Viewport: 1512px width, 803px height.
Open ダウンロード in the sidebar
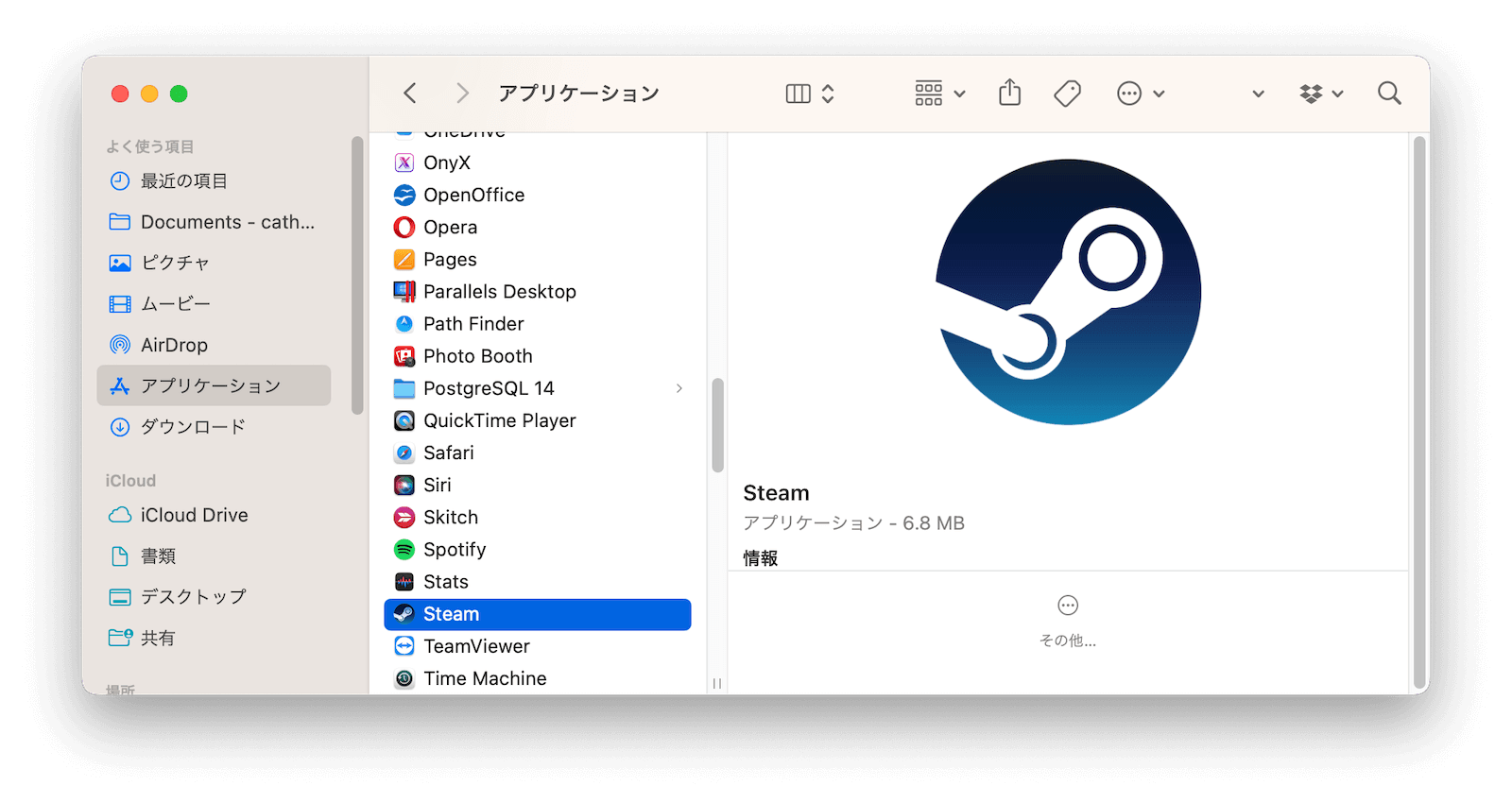pyautogui.click(x=214, y=426)
